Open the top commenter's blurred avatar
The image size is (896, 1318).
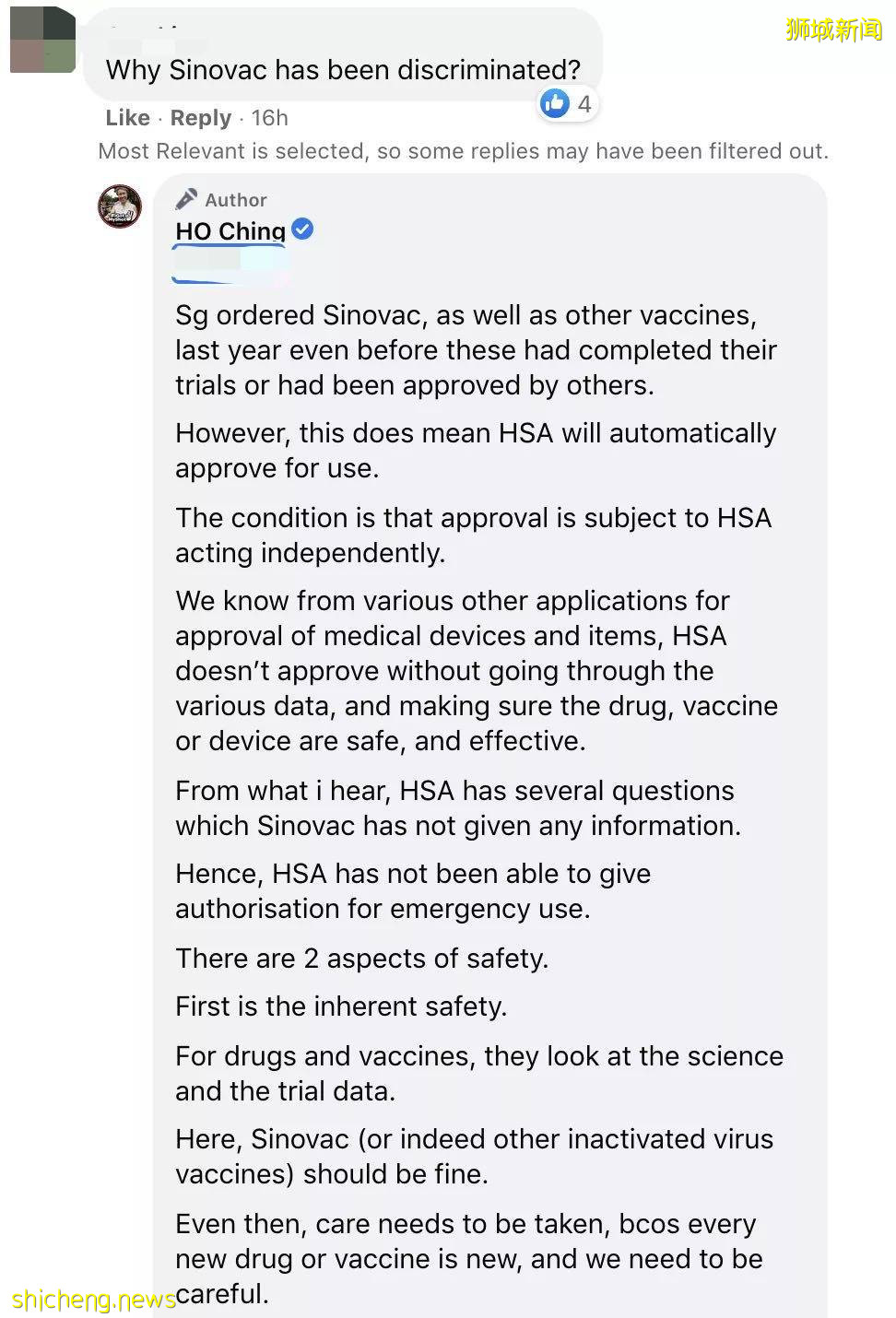(42, 40)
